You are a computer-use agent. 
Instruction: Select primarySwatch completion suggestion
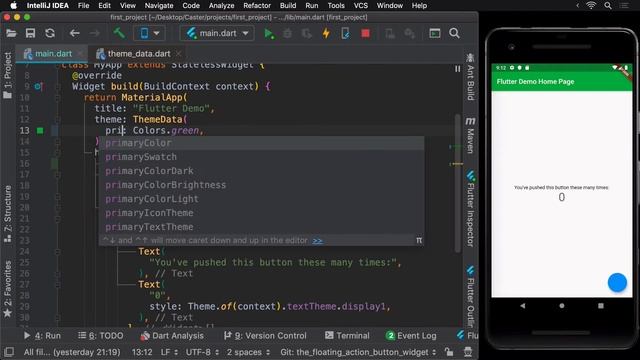tap(261, 157)
